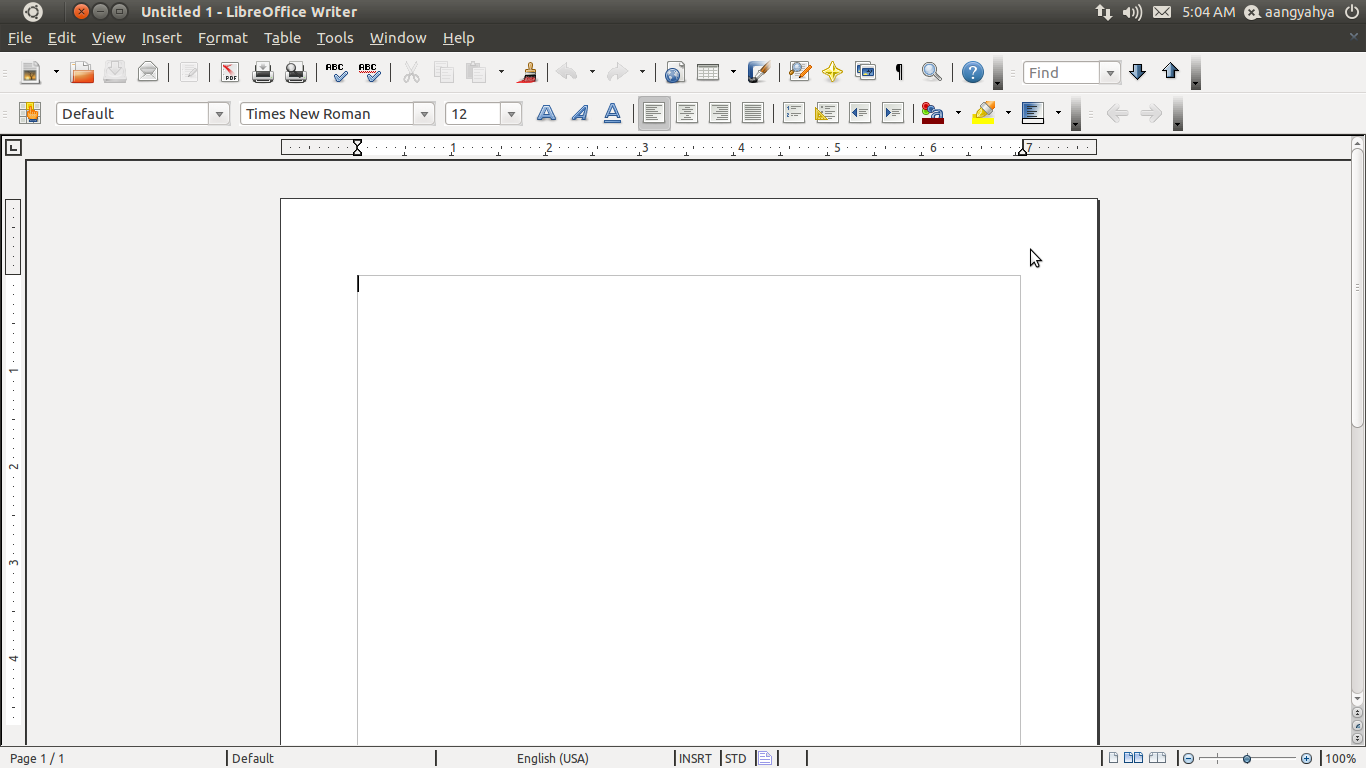The height and width of the screenshot is (768, 1366).
Task: Toggle automatic spellchecking
Action: pyautogui.click(x=368, y=72)
